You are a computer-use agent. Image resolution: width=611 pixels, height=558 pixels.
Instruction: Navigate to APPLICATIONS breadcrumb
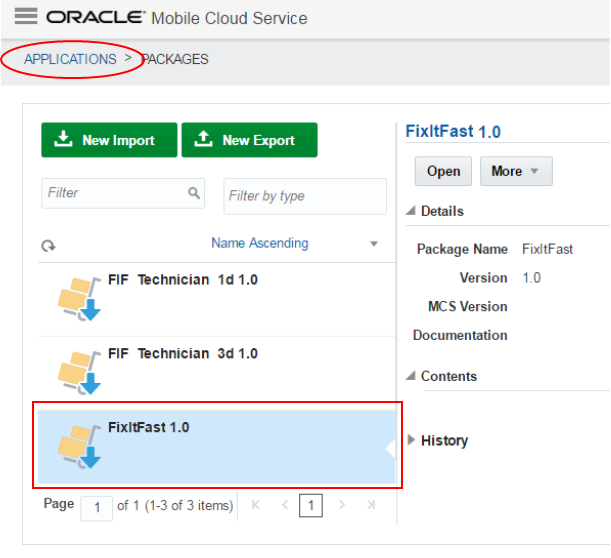[x=70, y=59]
